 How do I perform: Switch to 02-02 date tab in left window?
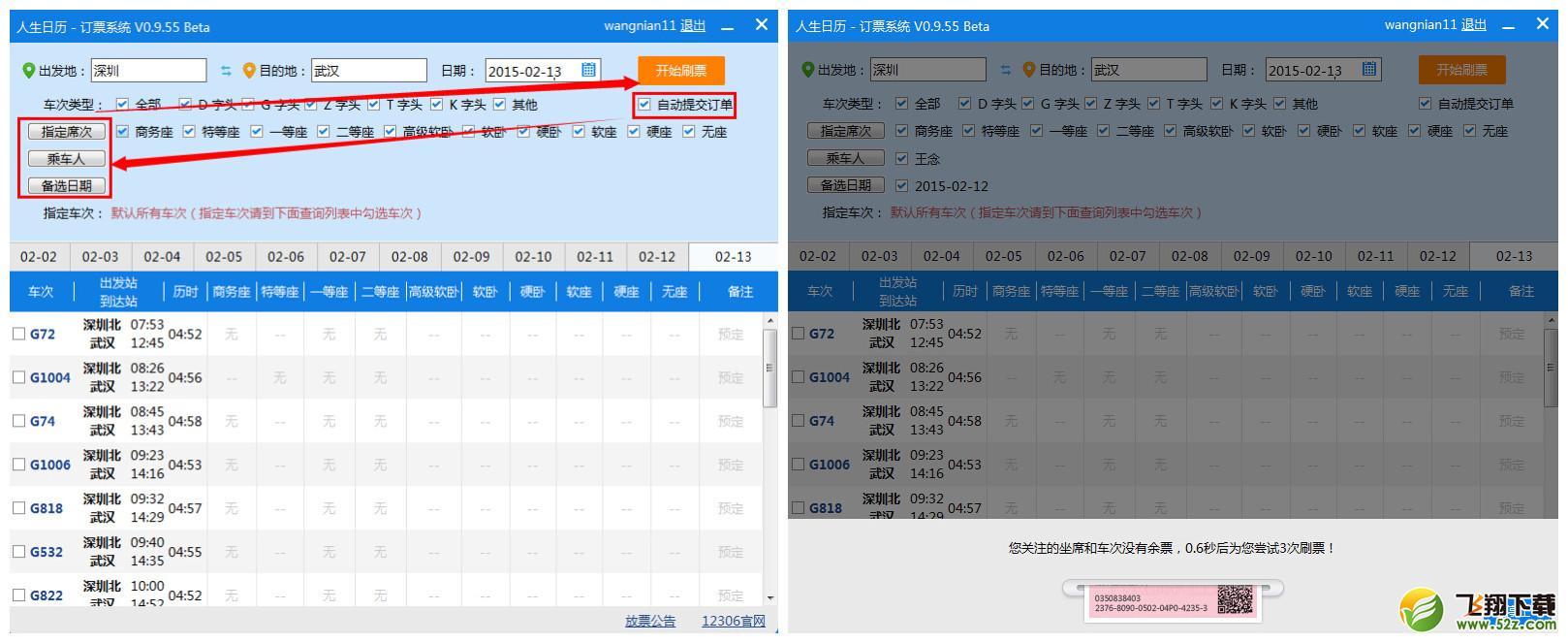[39, 257]
